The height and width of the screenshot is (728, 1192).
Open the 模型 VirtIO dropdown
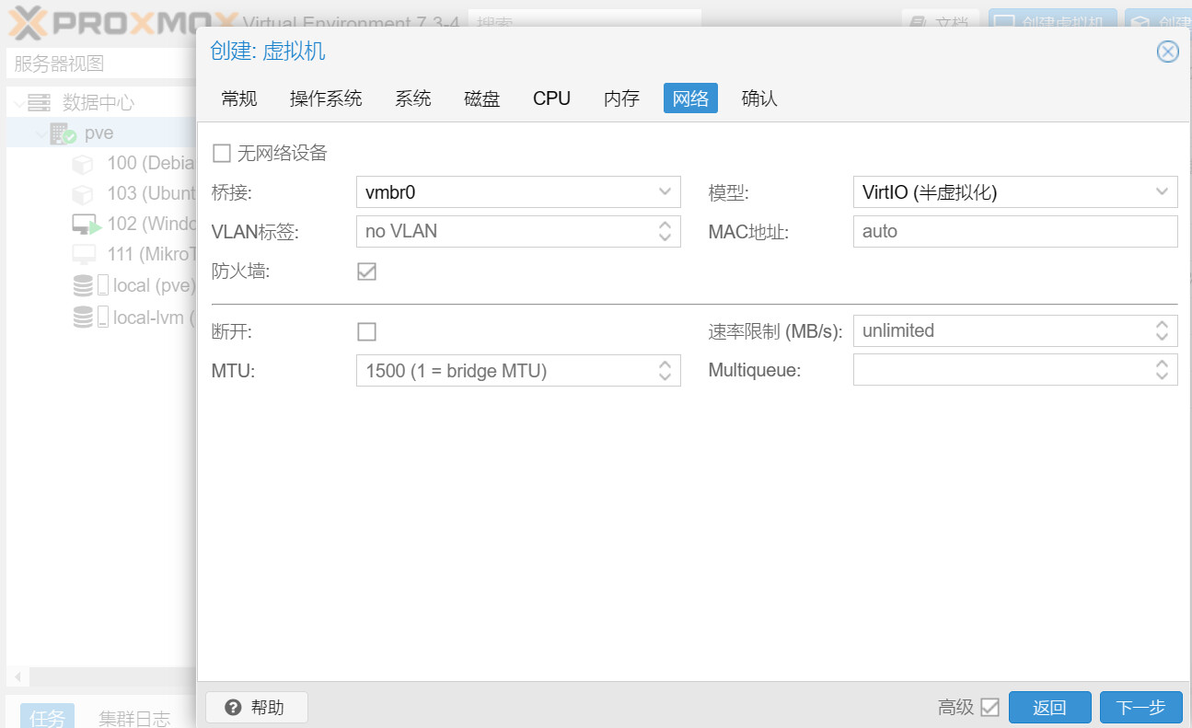(x=1162, y=192)
